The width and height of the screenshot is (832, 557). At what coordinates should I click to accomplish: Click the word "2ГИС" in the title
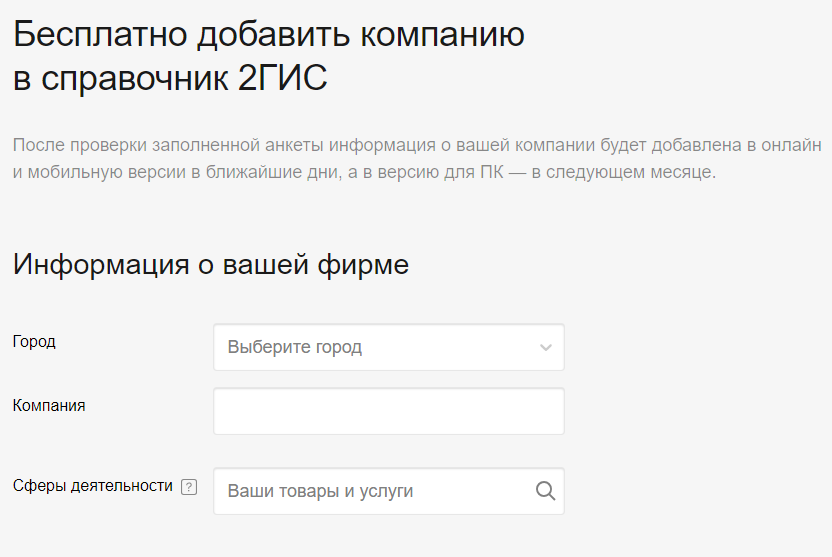283,79
